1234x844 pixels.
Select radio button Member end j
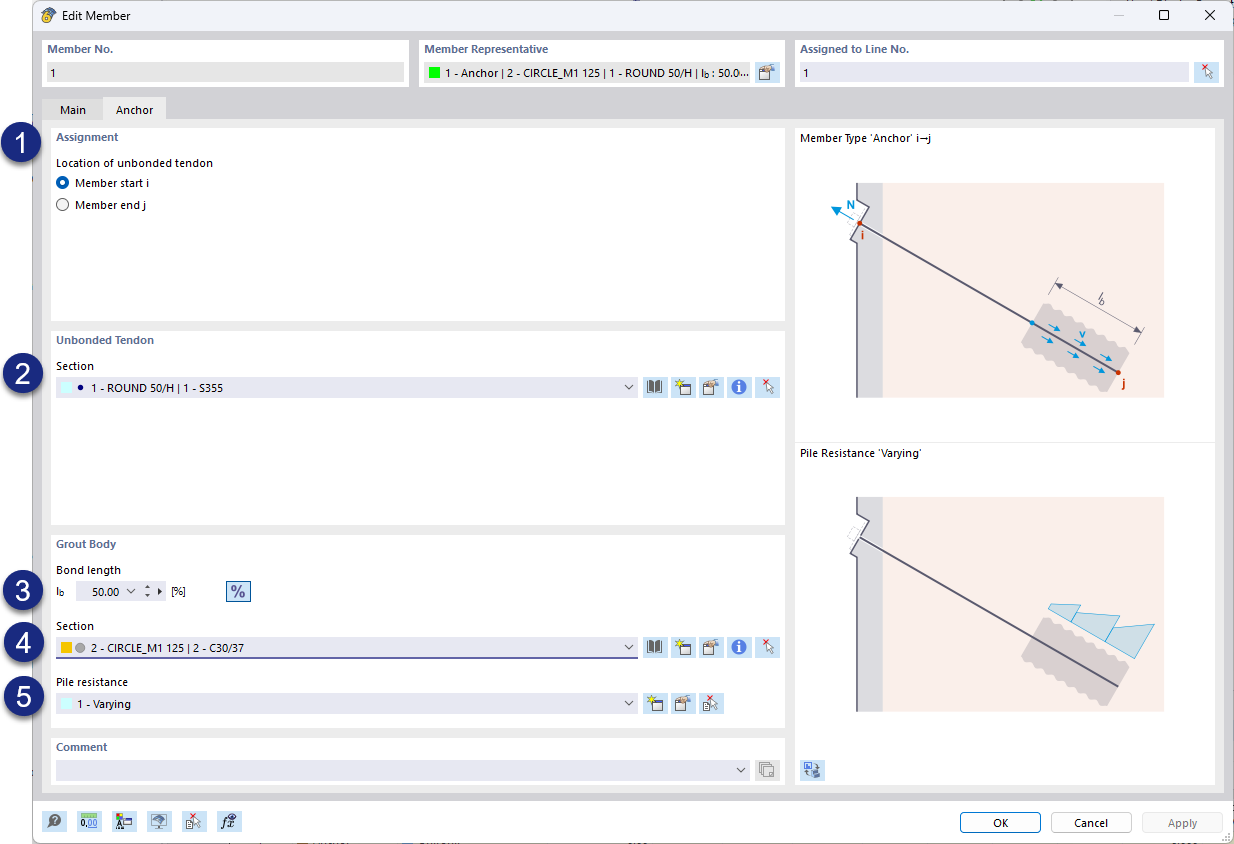tap(62, 204)
